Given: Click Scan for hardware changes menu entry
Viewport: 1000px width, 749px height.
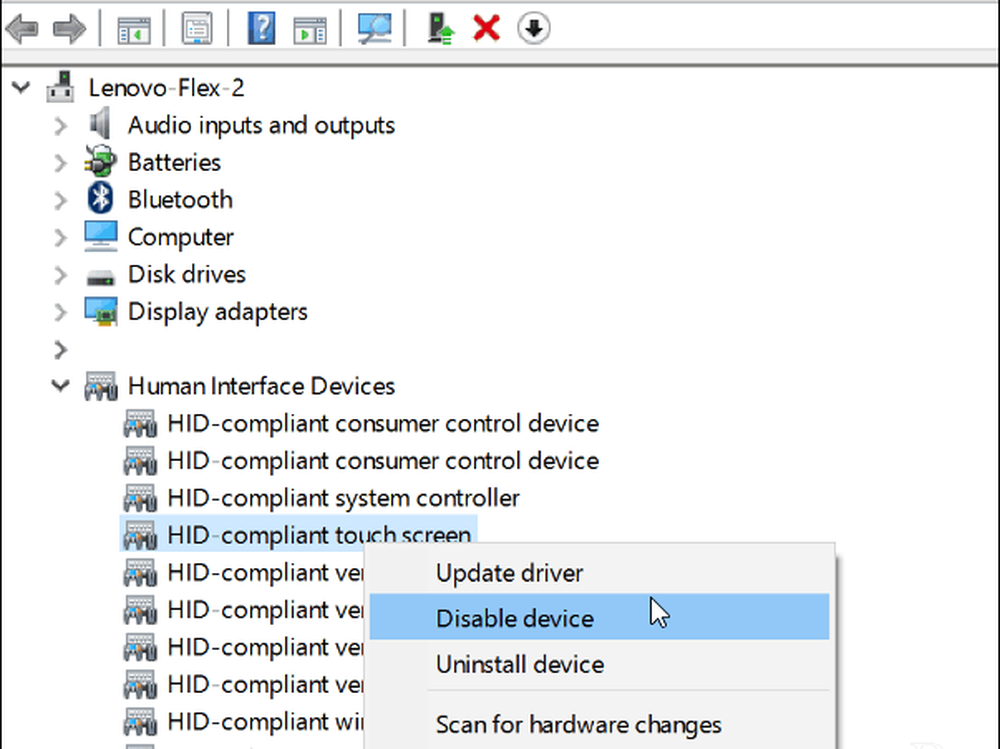Looking at the screenshot, I should tap(578, 724).
